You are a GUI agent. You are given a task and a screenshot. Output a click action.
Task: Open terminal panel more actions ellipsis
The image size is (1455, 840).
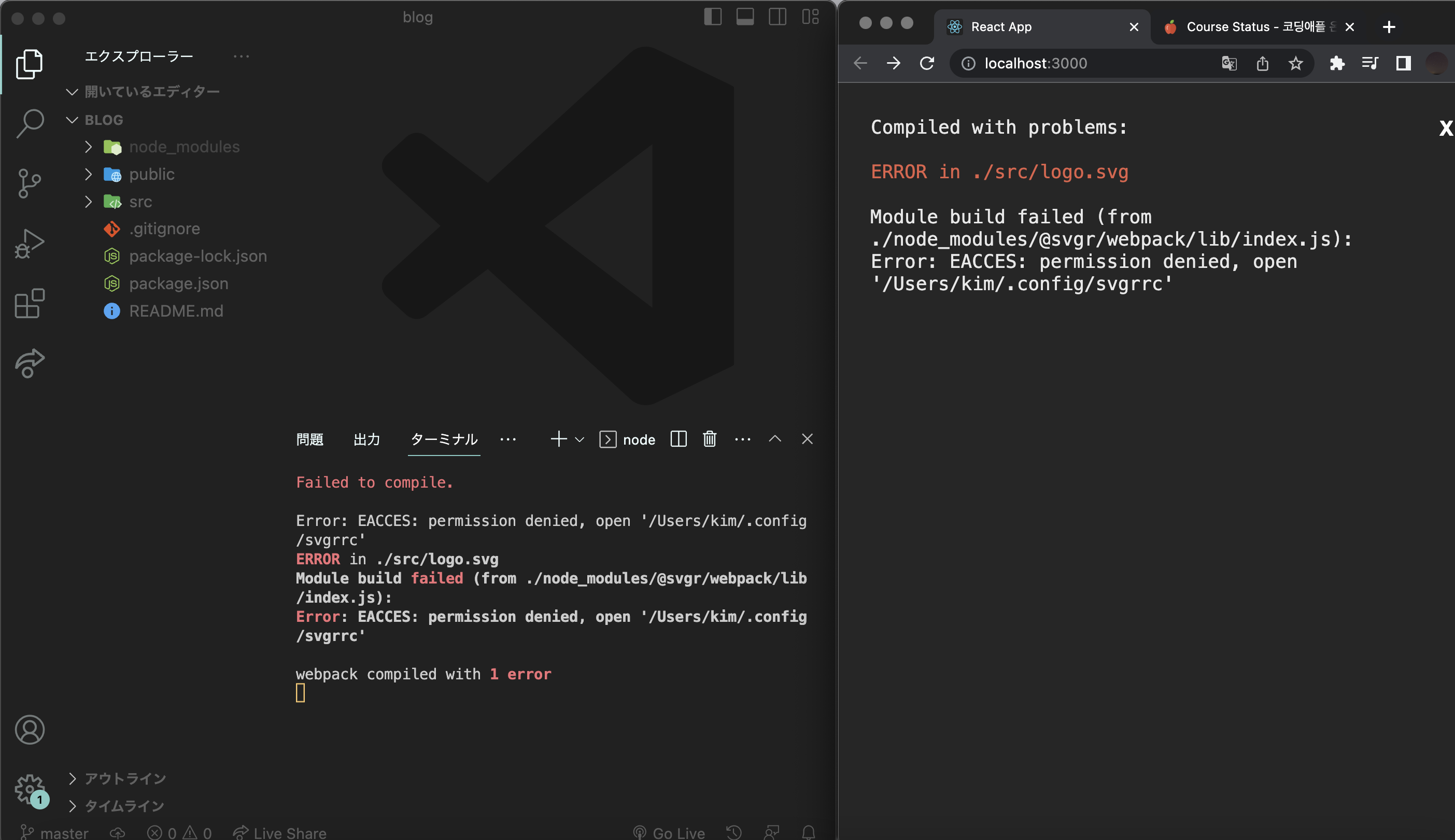click(x=743, y=439)
